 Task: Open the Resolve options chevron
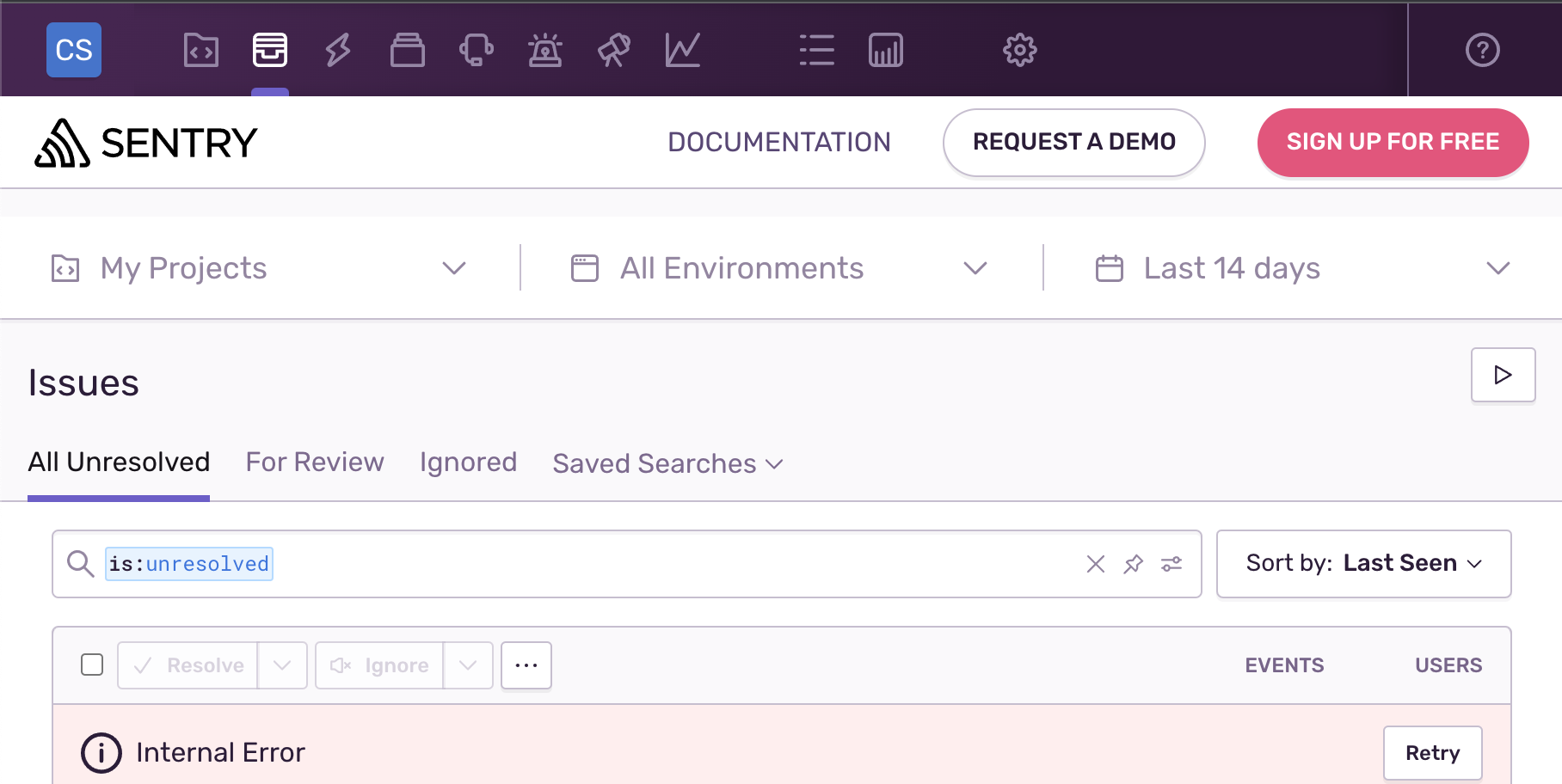[282, 665]
